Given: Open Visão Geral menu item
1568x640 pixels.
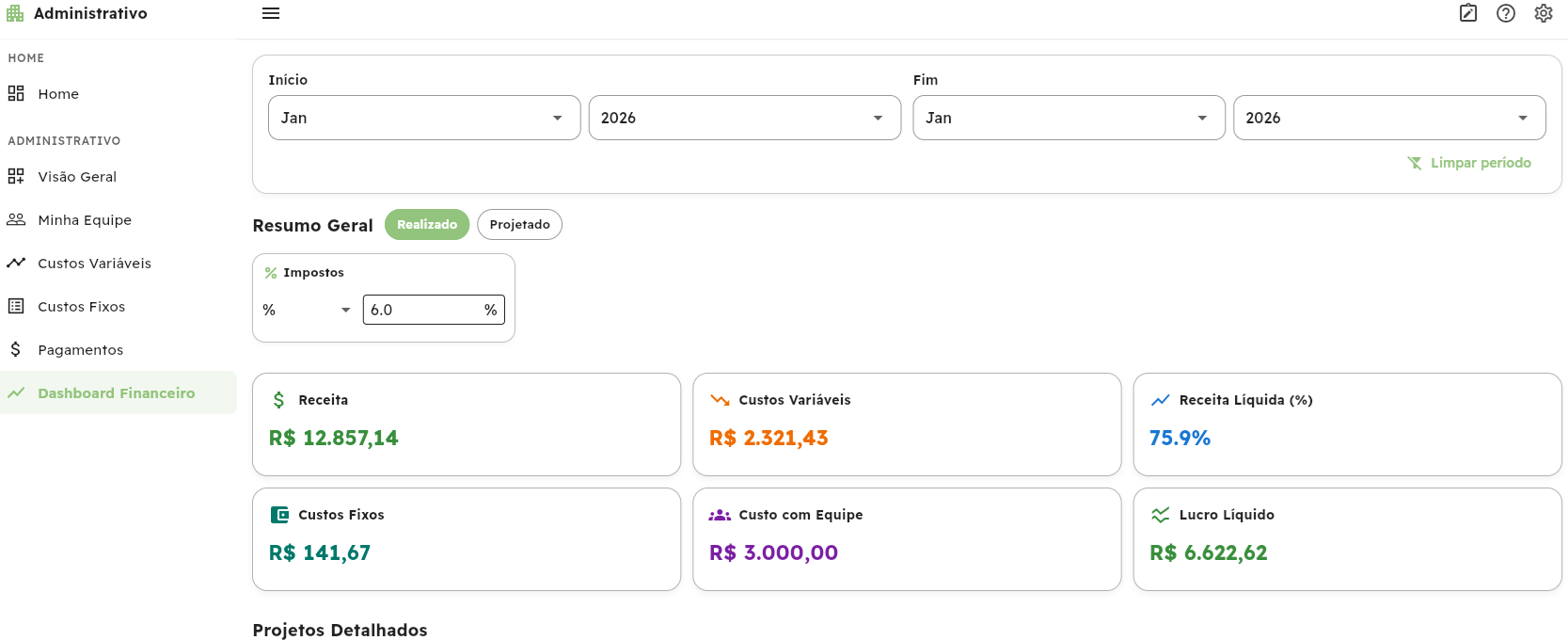Looking at the screenshot, I should pos(119,176).
